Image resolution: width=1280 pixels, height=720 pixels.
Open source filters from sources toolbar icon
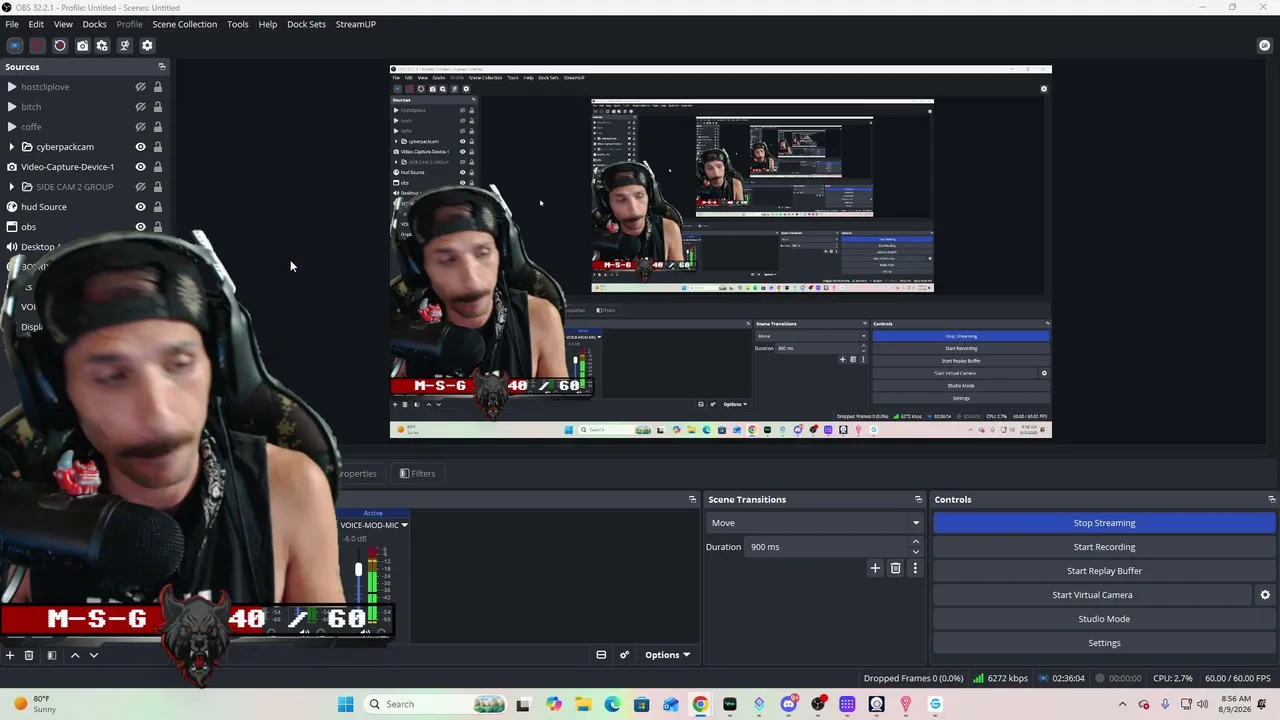pos(52,655)
